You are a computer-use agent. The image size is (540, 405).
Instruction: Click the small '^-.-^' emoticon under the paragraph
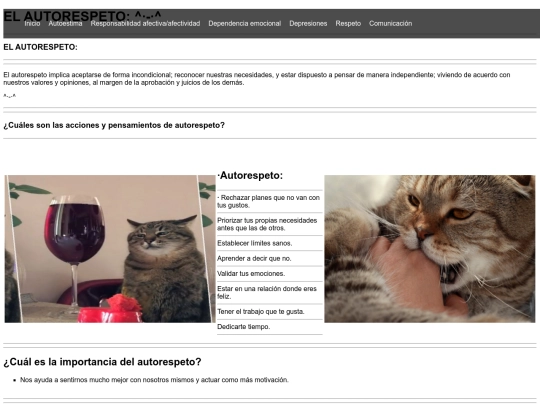click(10, 96)
